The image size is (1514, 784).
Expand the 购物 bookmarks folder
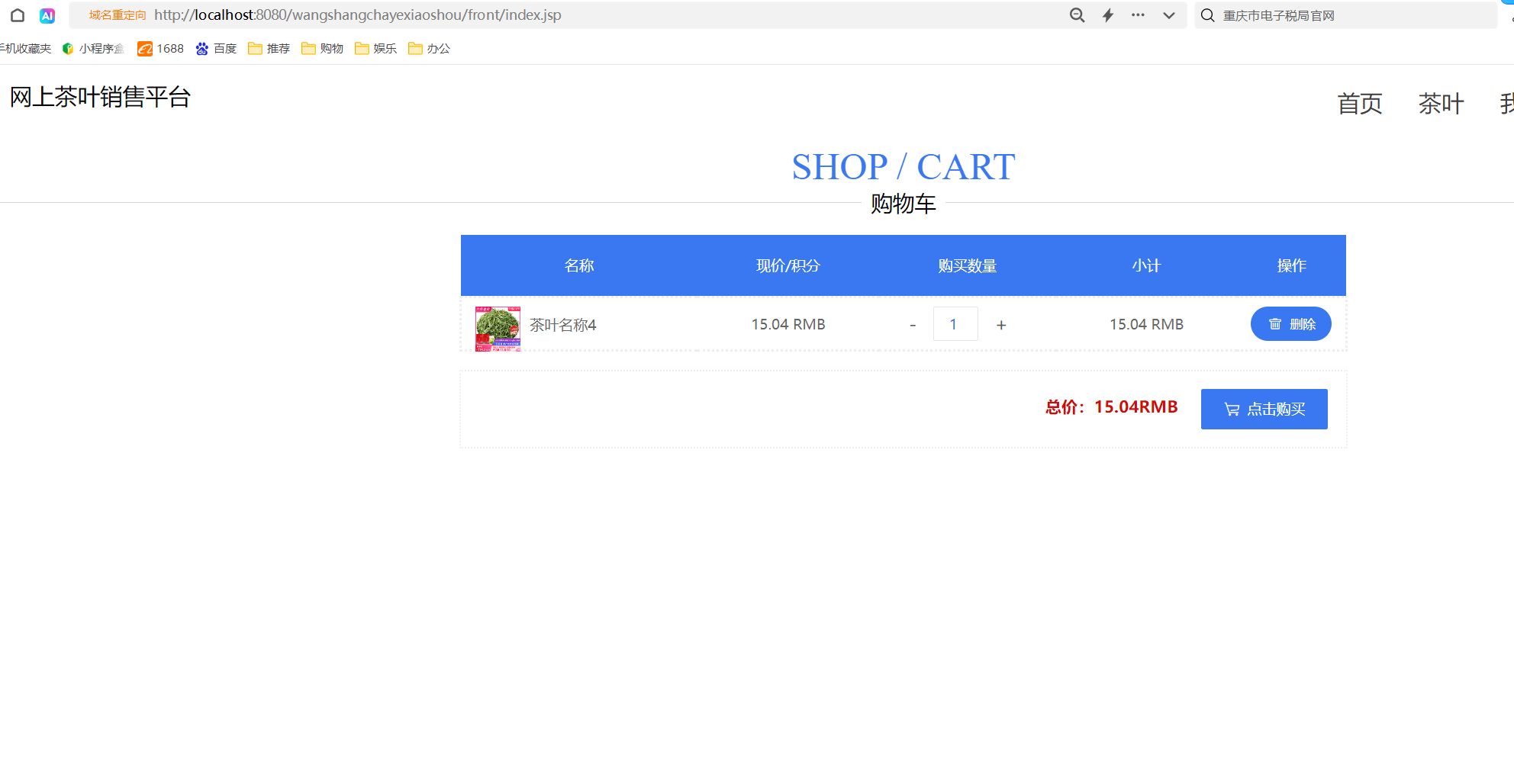[322, 49]
